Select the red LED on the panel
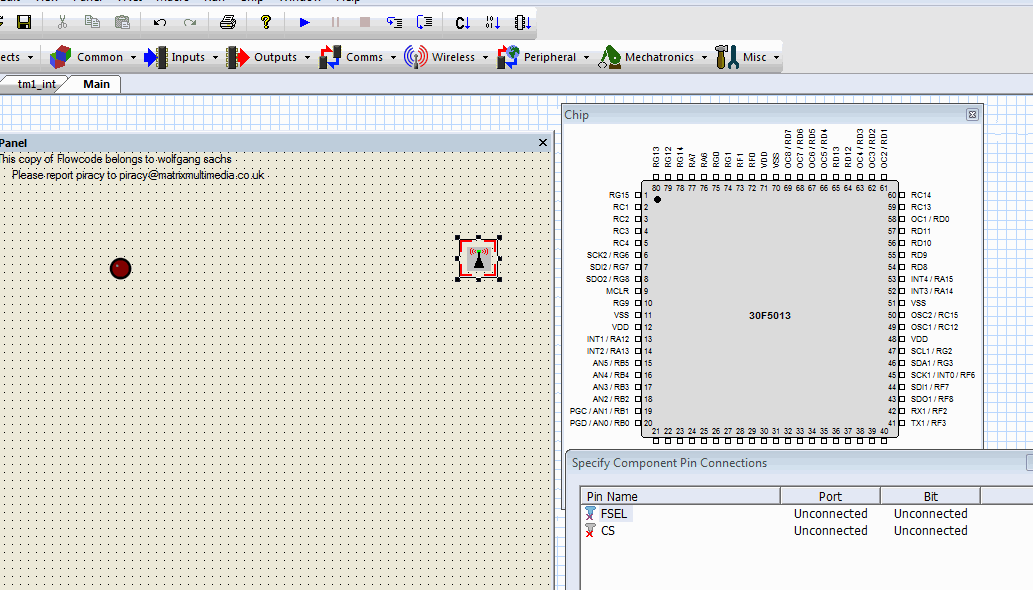 [x=121, y=269]
